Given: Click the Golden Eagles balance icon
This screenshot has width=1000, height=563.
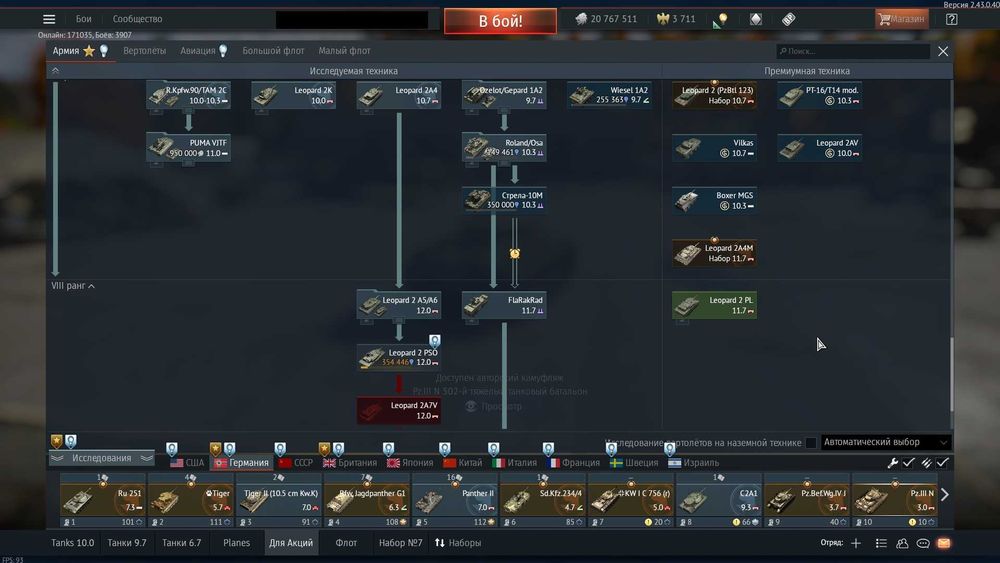Looking at the screenshot, I should click(663, 19).
